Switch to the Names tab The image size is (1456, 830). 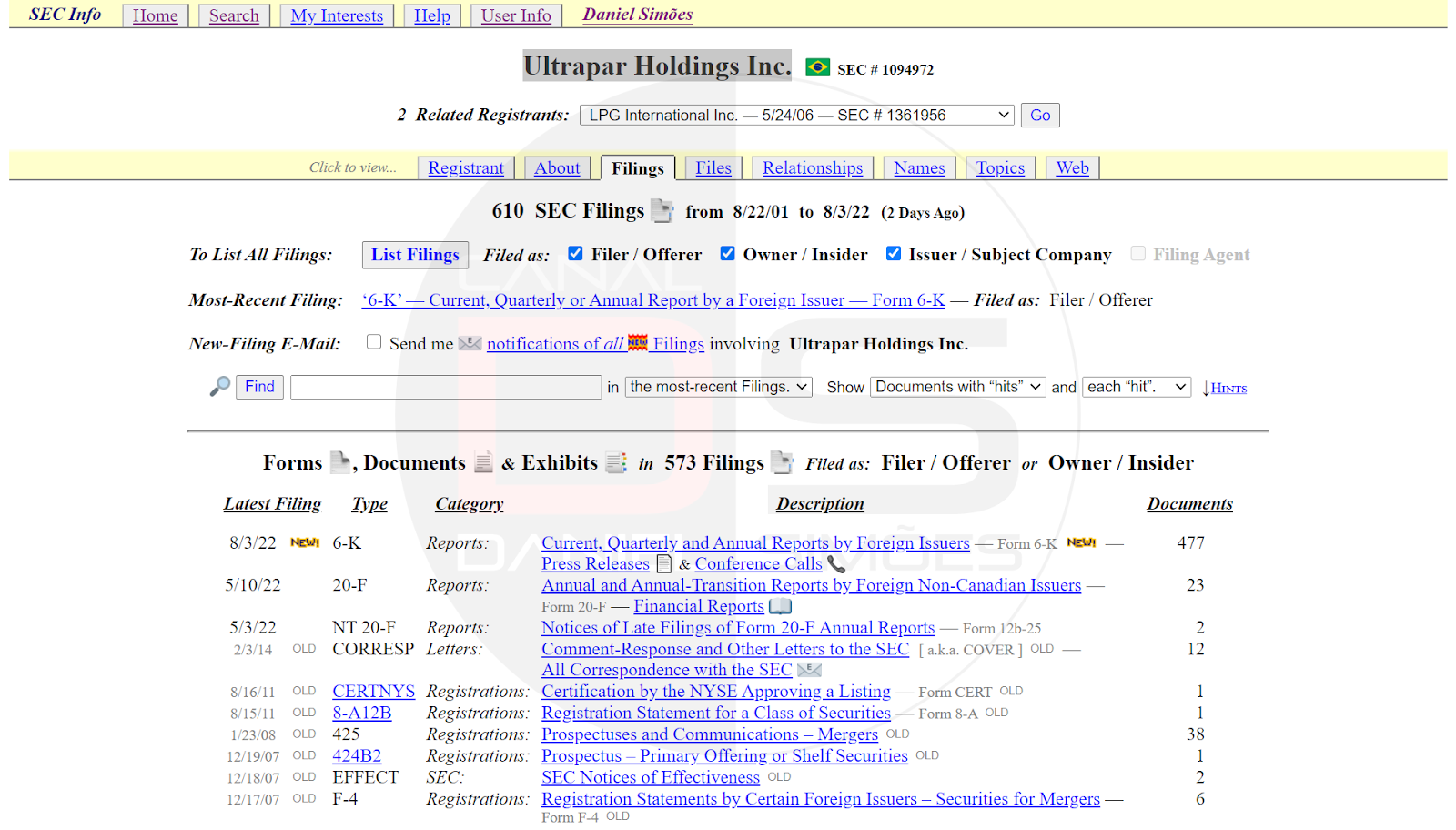click(919, 168)
